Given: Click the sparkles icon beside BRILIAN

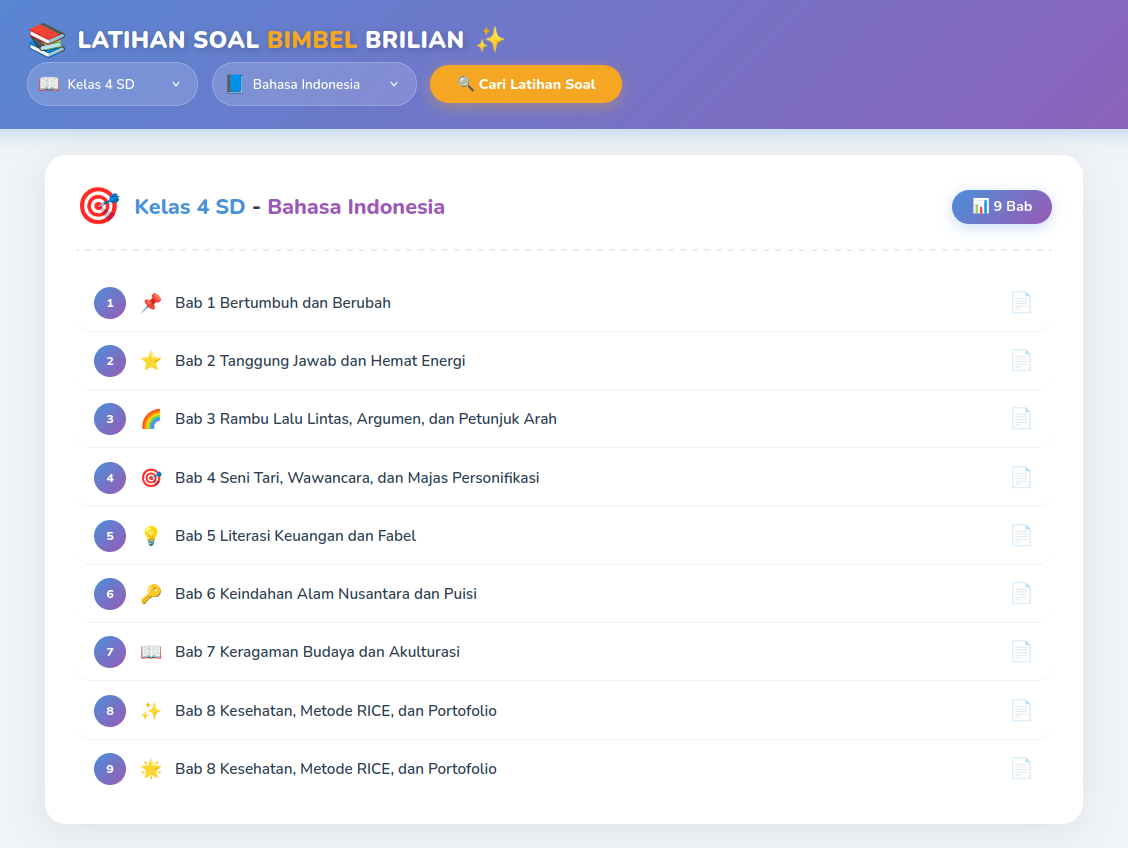Looking at the screenshot, I should (x=490, y=40).
